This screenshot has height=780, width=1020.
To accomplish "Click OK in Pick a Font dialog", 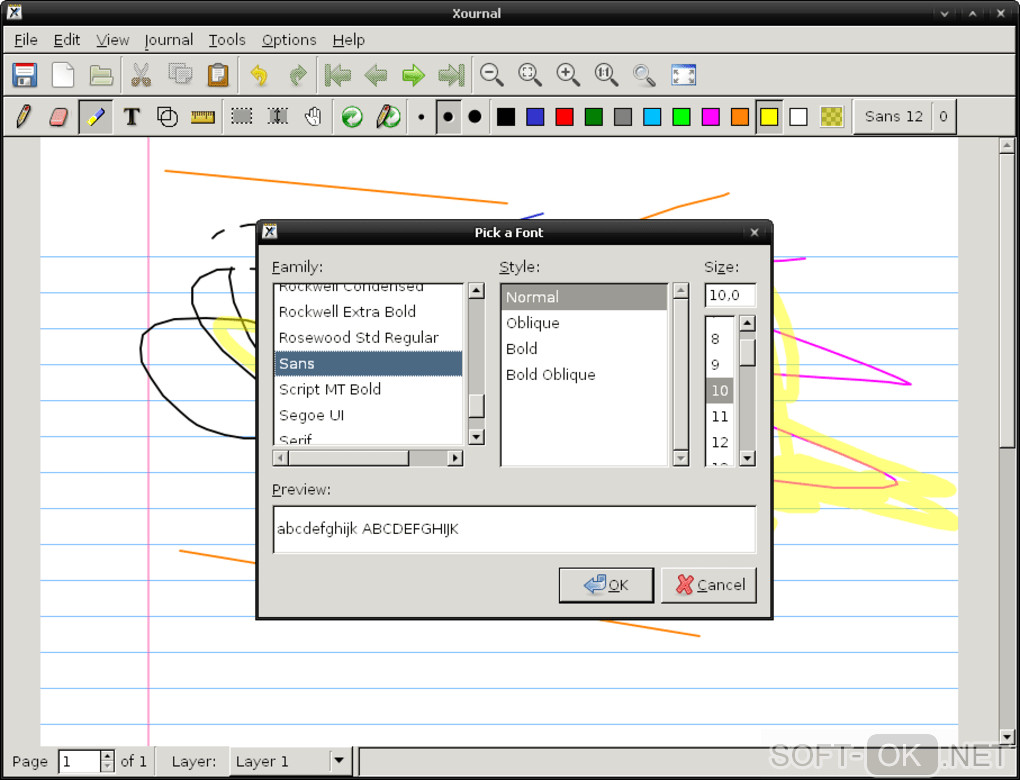I will 606,585.
